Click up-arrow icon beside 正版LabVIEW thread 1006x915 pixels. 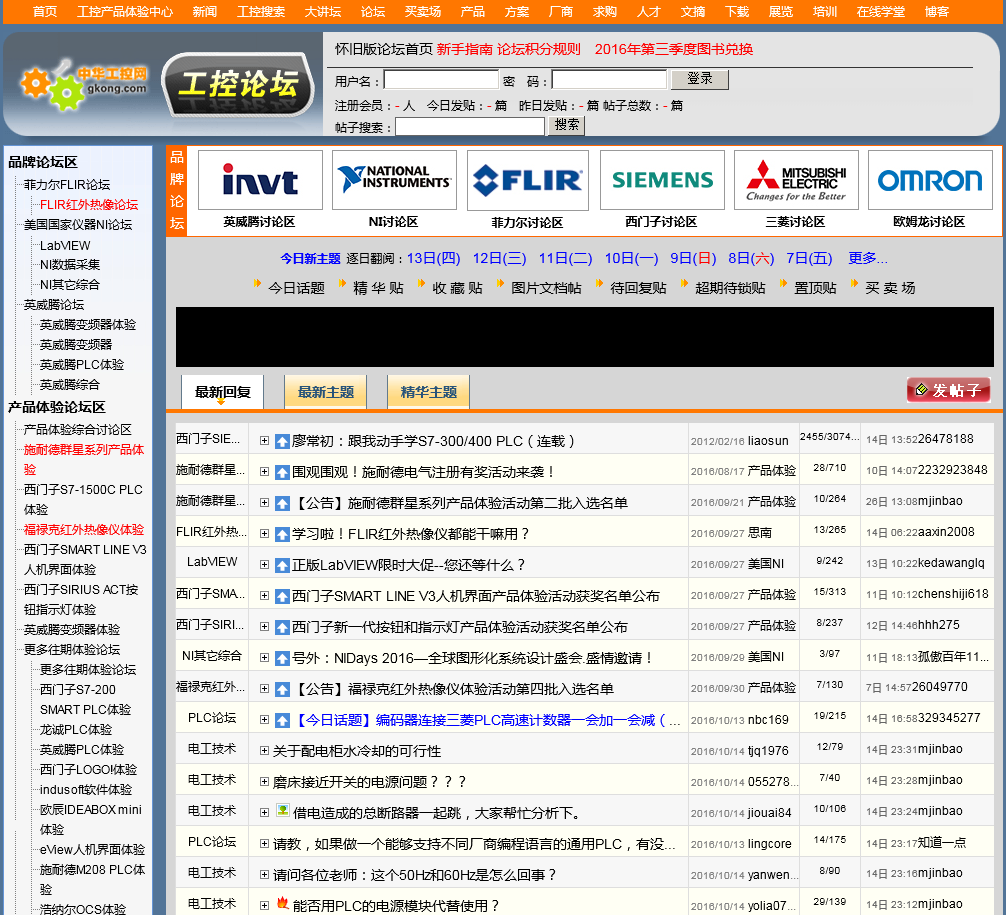pos(282,565)
